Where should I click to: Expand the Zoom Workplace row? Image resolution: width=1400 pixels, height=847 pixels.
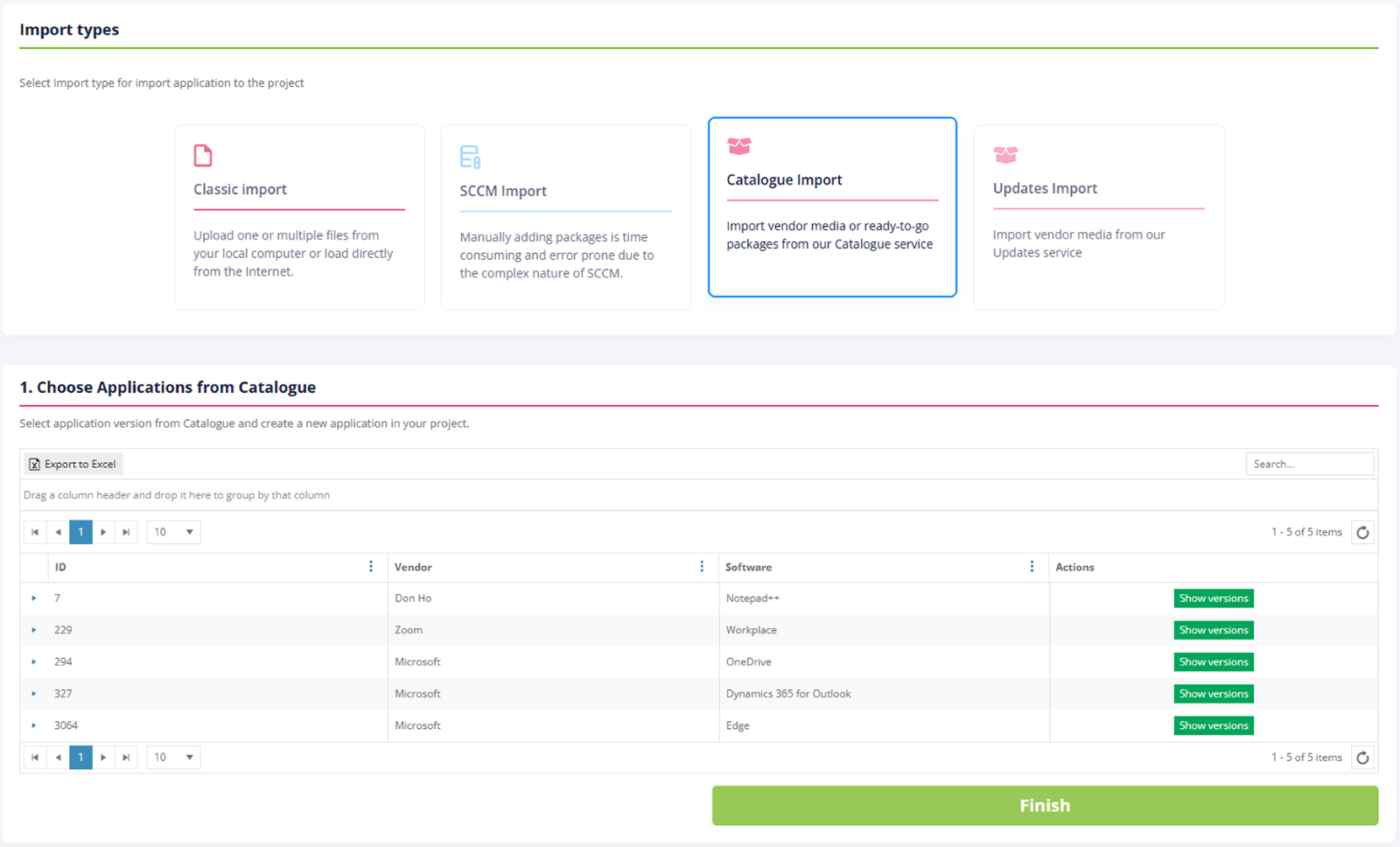34,630
